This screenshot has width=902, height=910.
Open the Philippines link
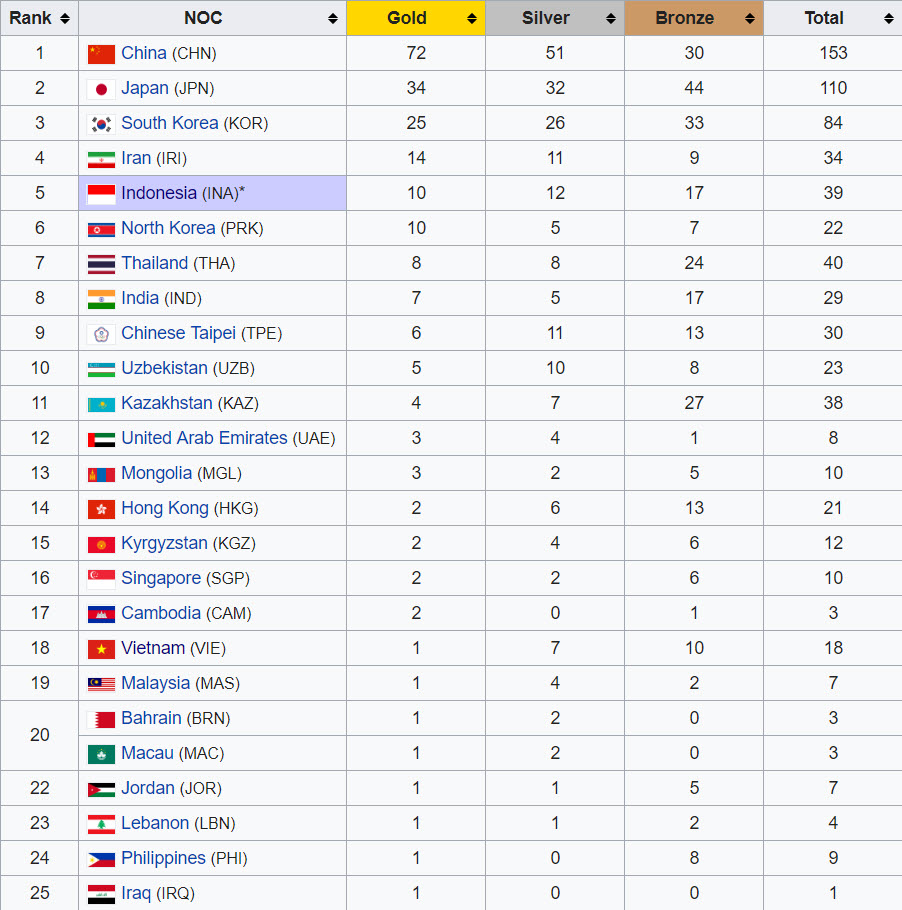pyautogui.click(x=163, y=858)
